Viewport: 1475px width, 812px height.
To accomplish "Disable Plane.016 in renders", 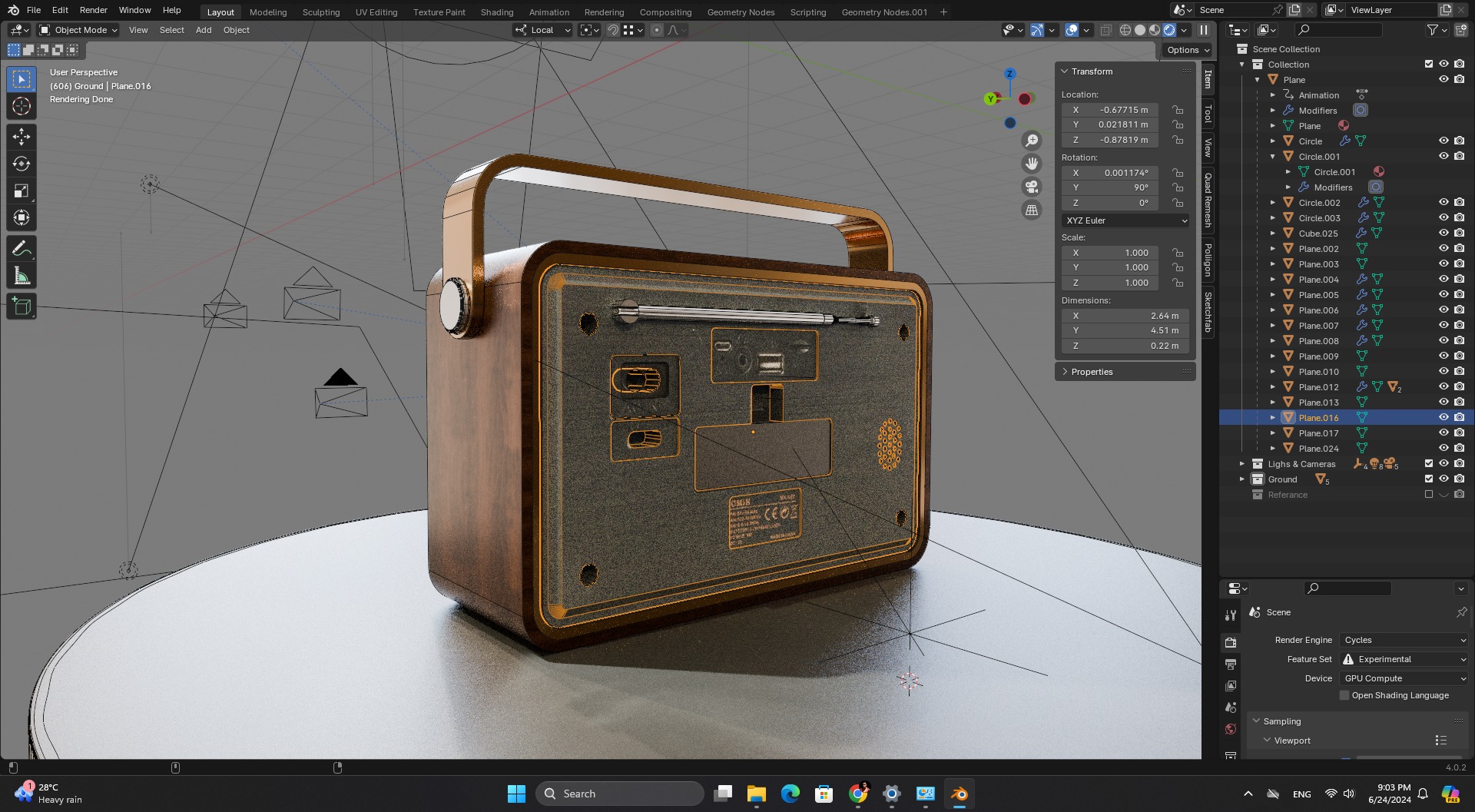I will click(x=1460, y=417).
